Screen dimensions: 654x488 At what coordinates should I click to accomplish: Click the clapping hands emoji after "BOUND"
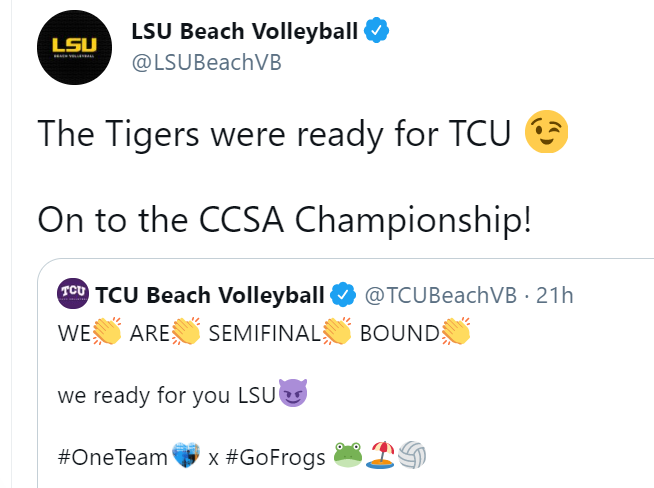(x=456, y=333)
